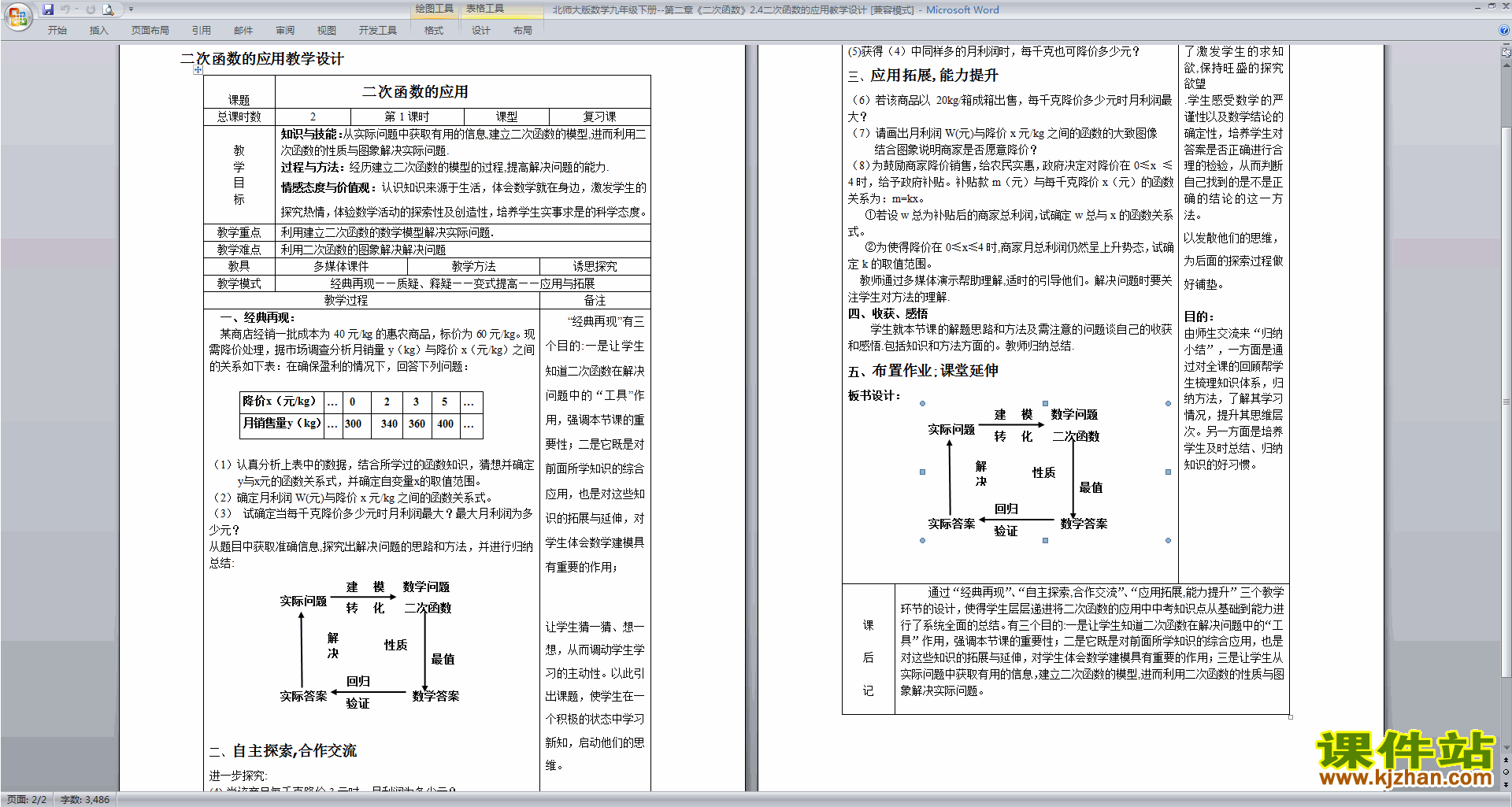This screenshot has height=807, width=1512.
Task: Redo the last action
Action: click(x=91, y=9)
